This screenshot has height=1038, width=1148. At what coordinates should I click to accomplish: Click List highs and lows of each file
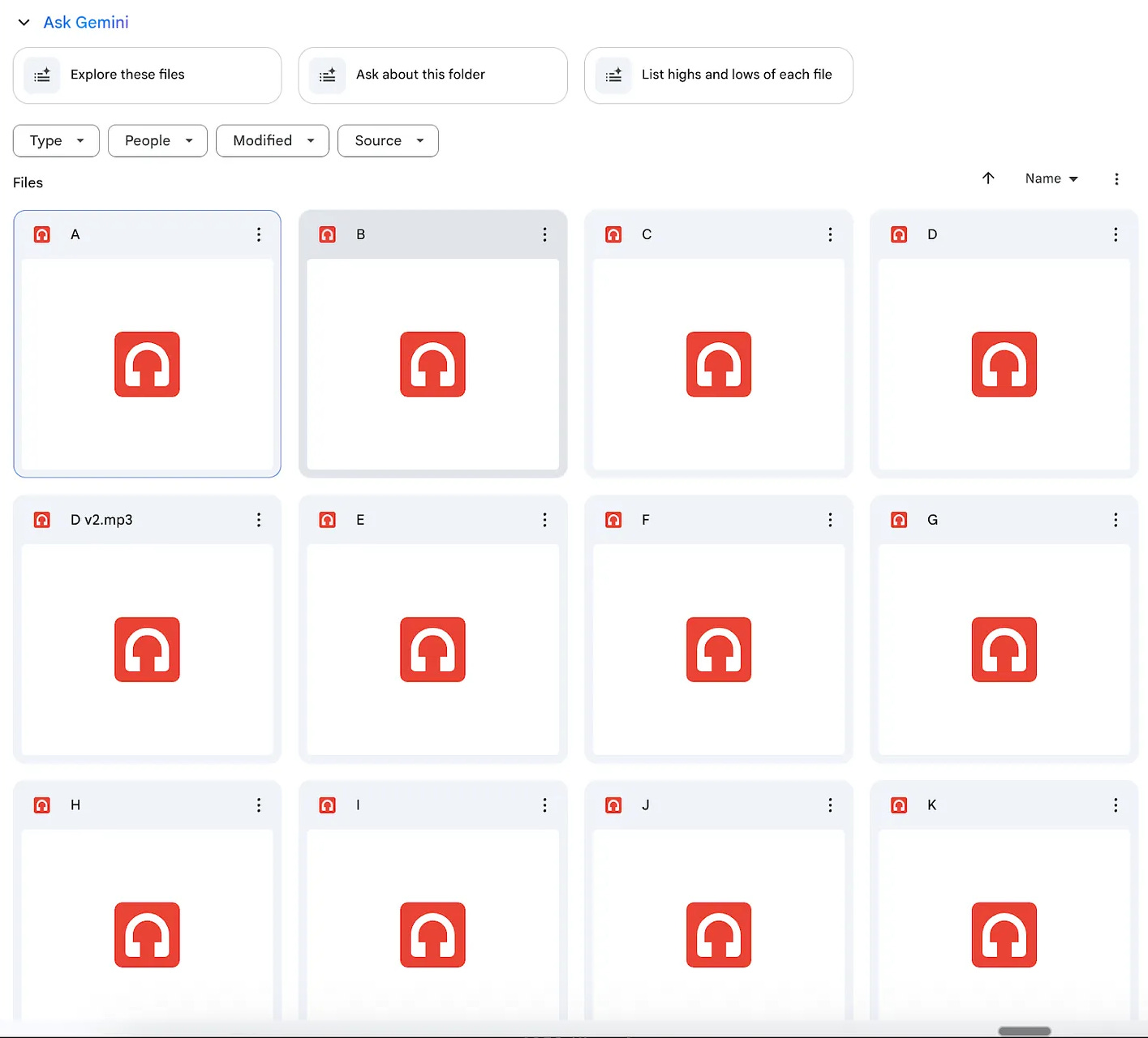(x=718, y=75)
